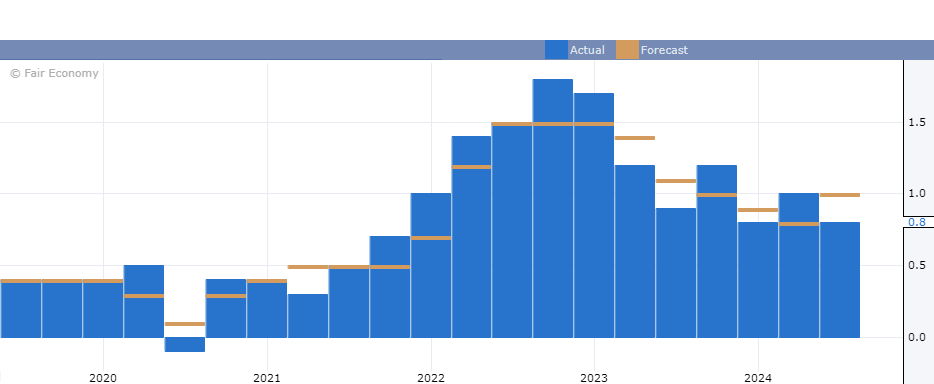This screenshot has width=934, height=384.
Task: Click the forecast marker at 0.9 level
Action: tap(758, 210)
